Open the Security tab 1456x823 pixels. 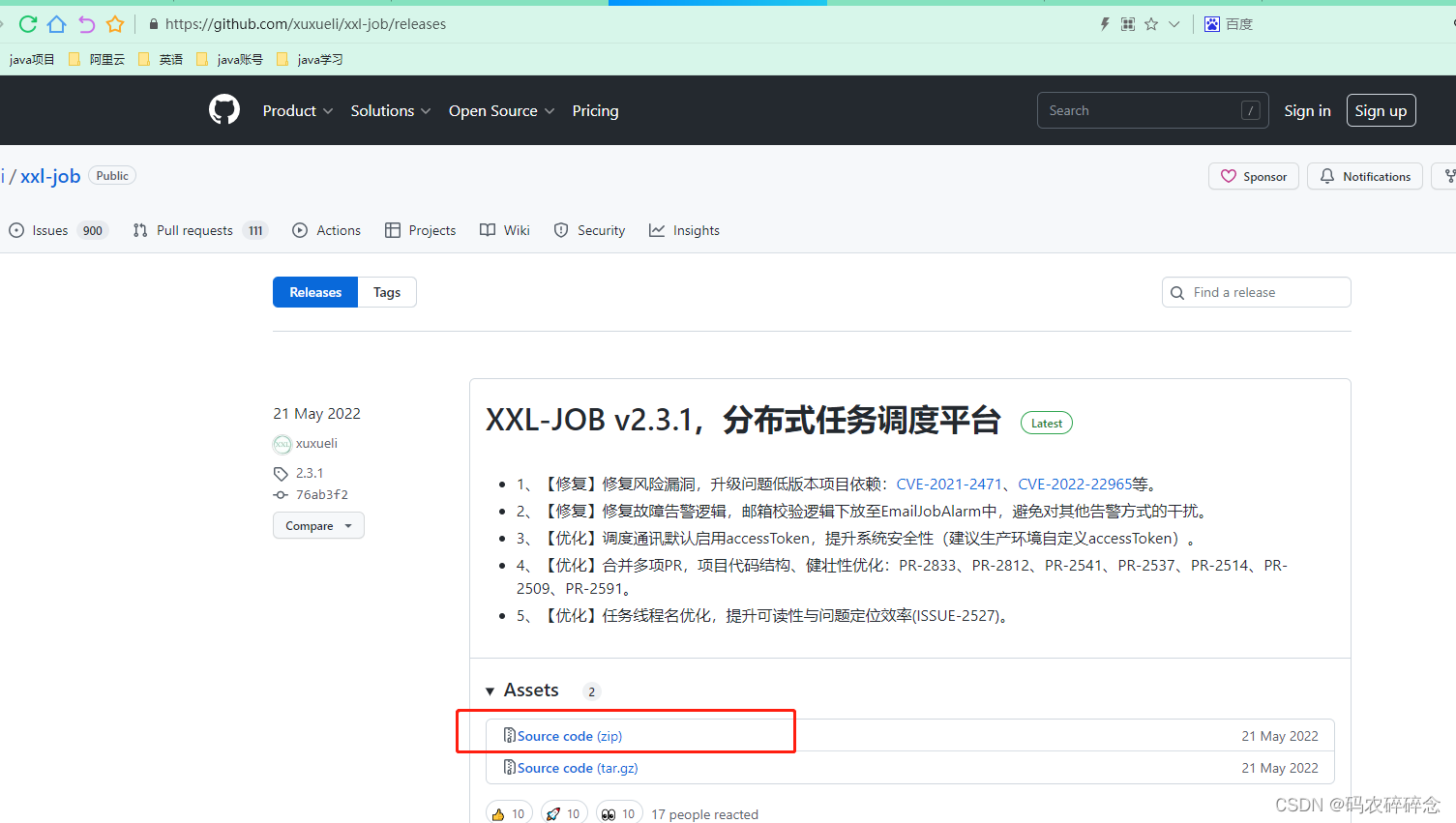click(x=589, y=230)
